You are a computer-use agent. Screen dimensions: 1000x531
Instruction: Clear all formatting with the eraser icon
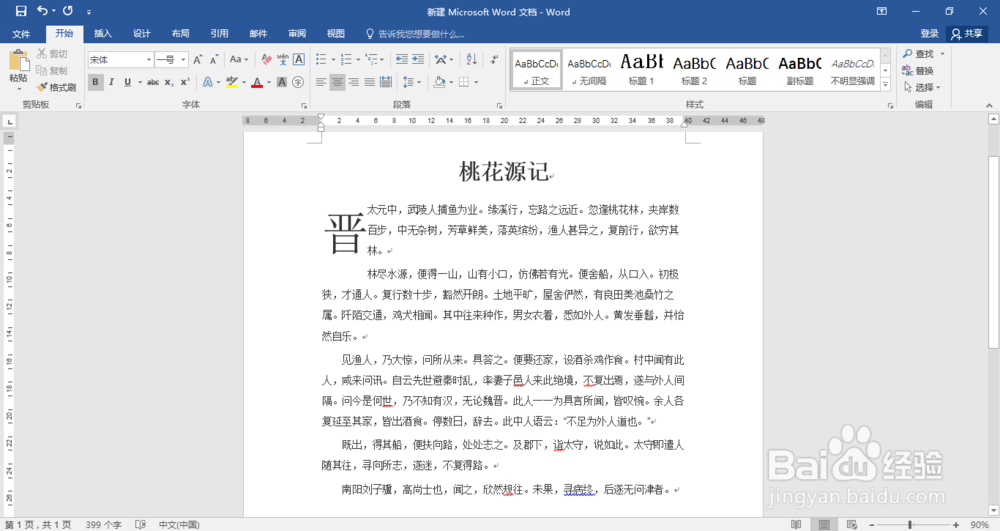pyautogui.click(x=267, y=59)
